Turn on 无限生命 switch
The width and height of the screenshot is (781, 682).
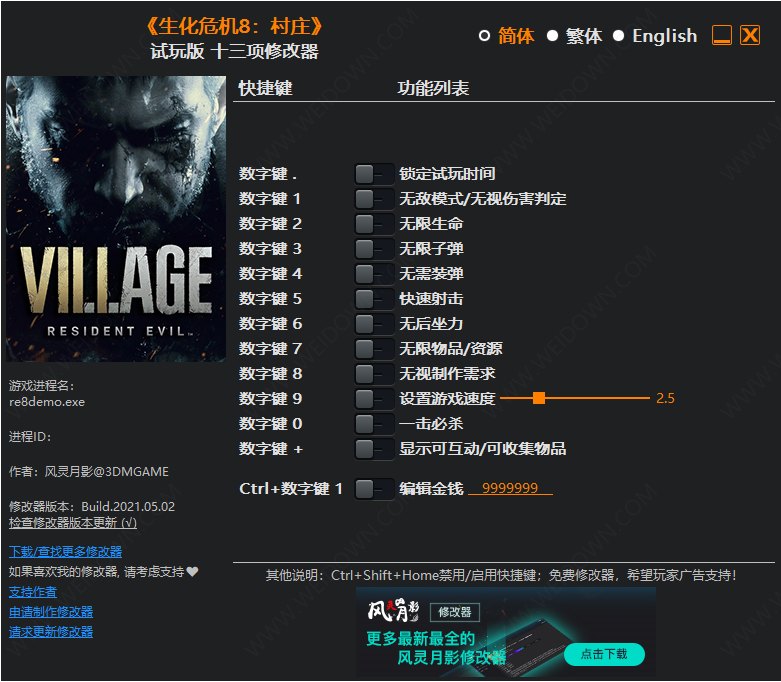374,224
